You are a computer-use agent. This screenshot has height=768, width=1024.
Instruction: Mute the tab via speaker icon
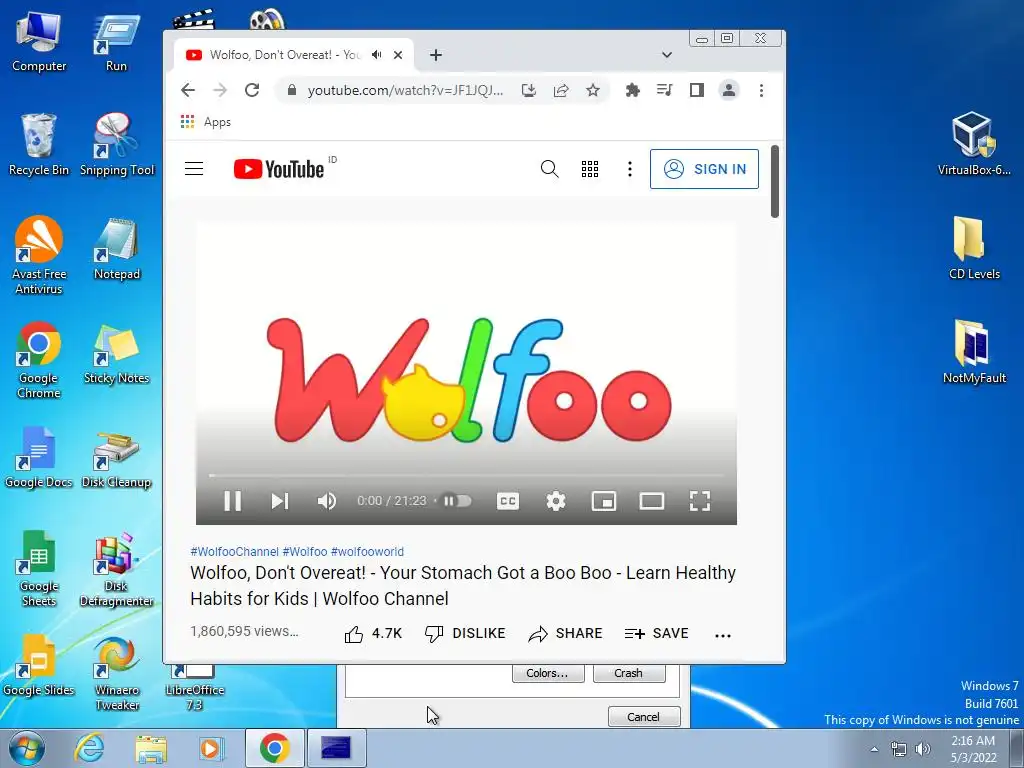pos(377,55)
